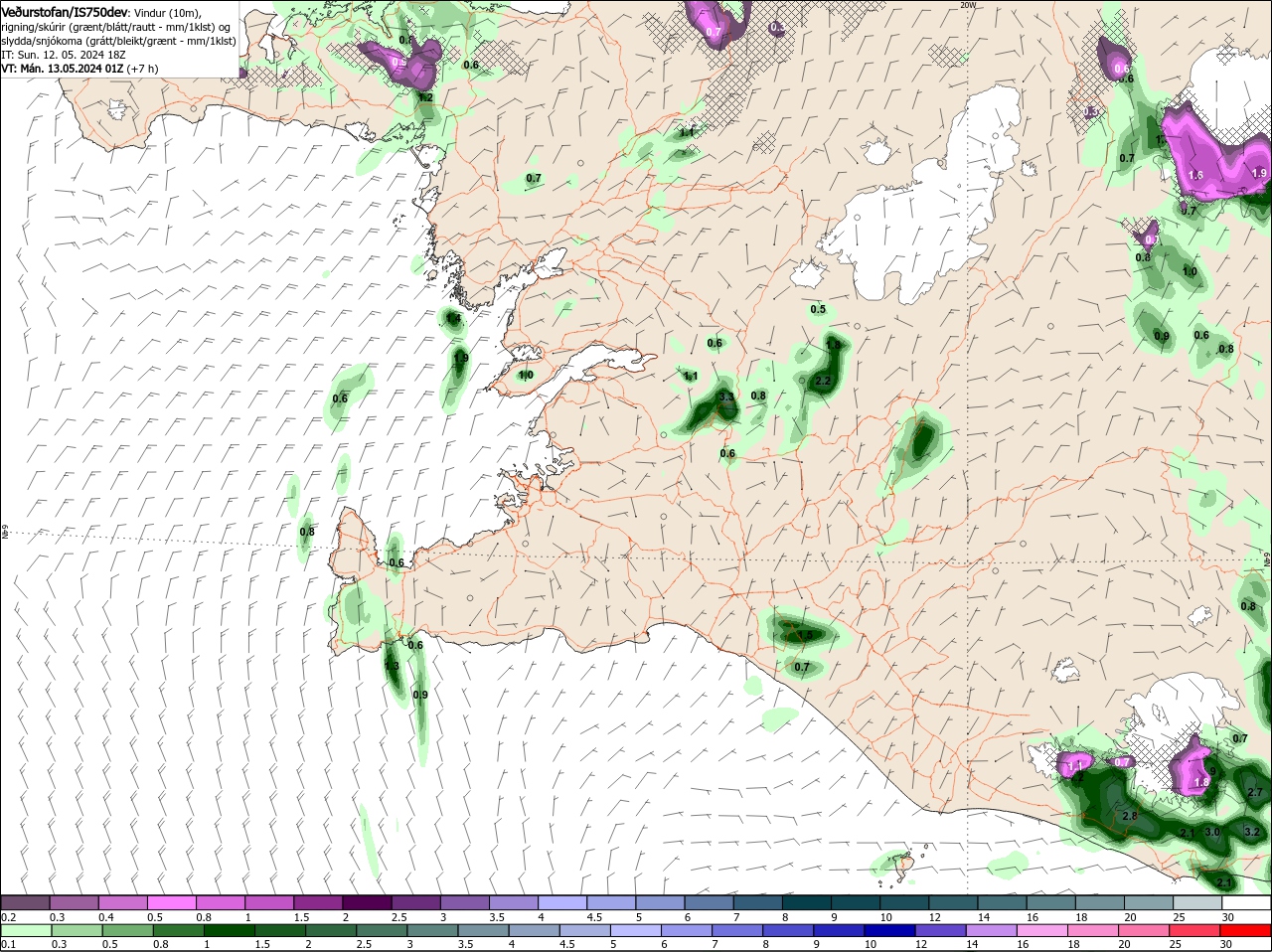
Task: Click the 'Vindur (10m)' text in header
Action: pyautogui.click(x=167, y=12)
